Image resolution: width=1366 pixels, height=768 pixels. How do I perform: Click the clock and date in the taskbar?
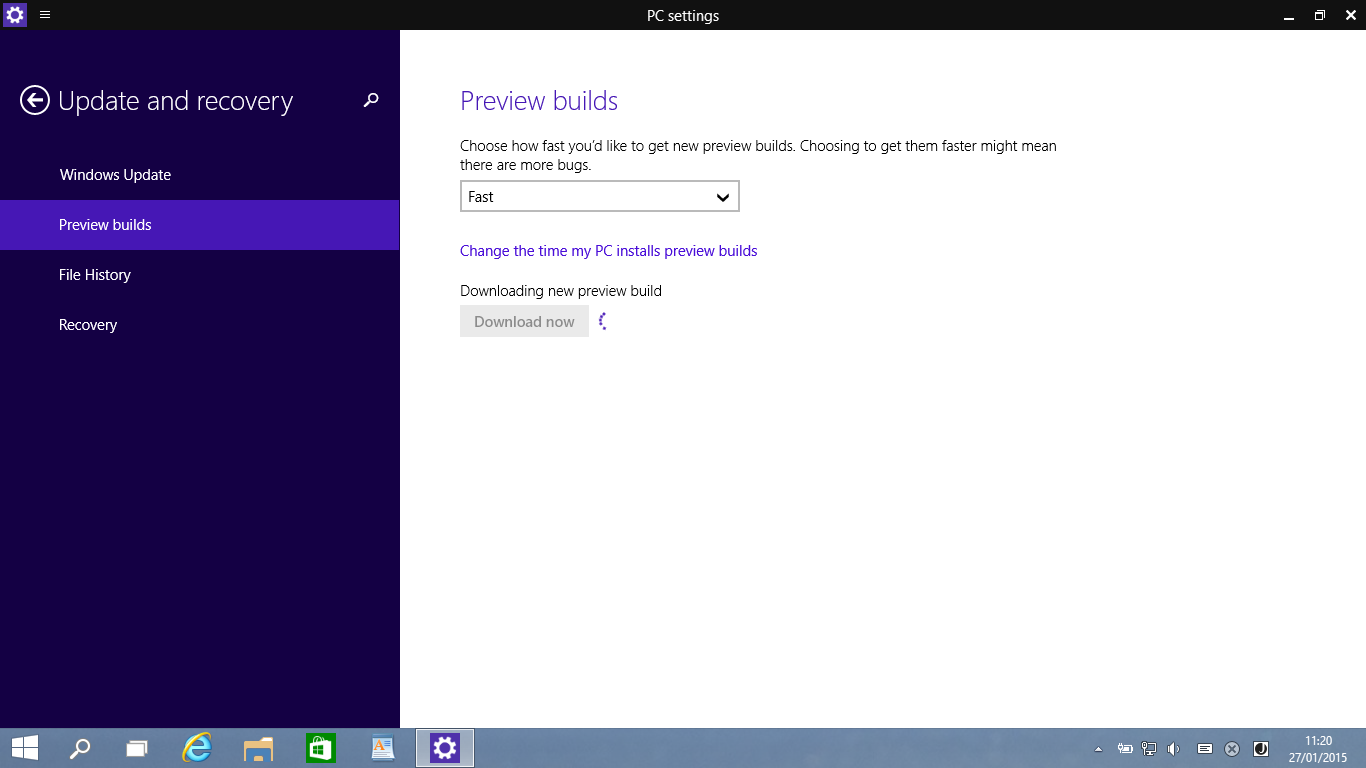[1318, 749]
